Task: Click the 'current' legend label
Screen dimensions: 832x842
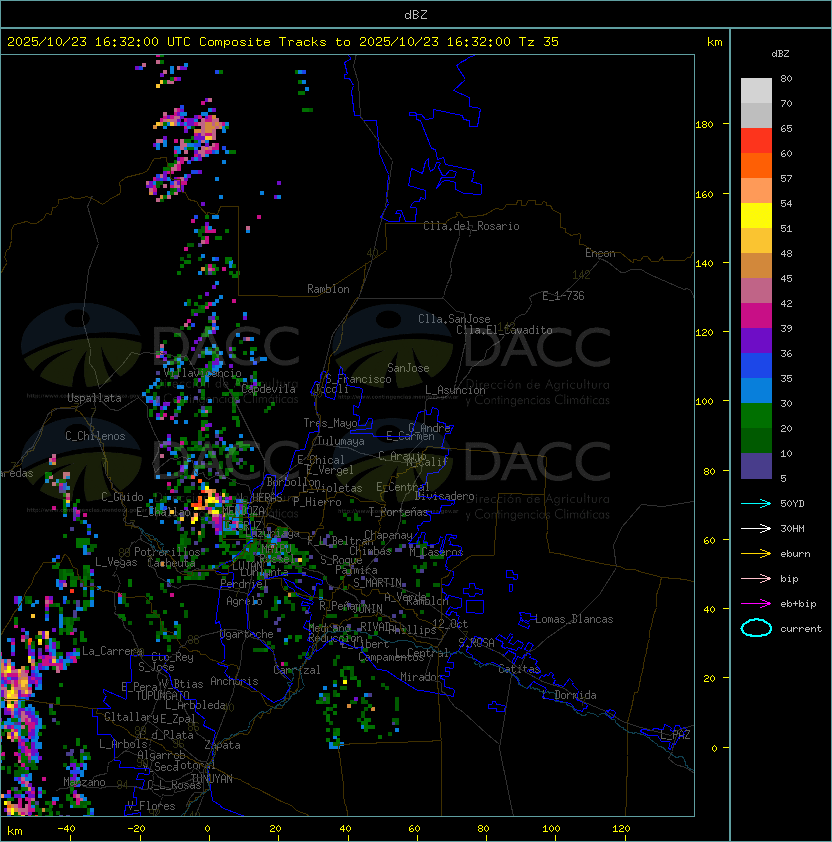Action: (x=801, y=628)
